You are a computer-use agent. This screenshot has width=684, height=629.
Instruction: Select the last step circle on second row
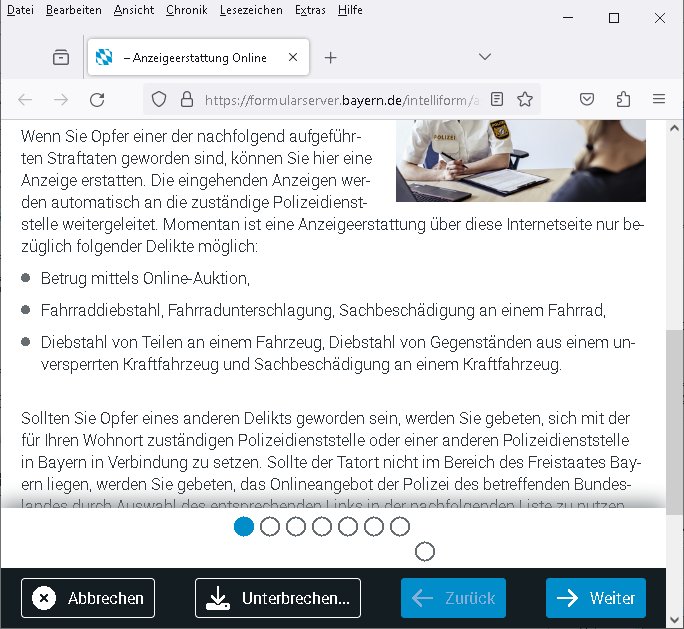(x=425, y=551)
